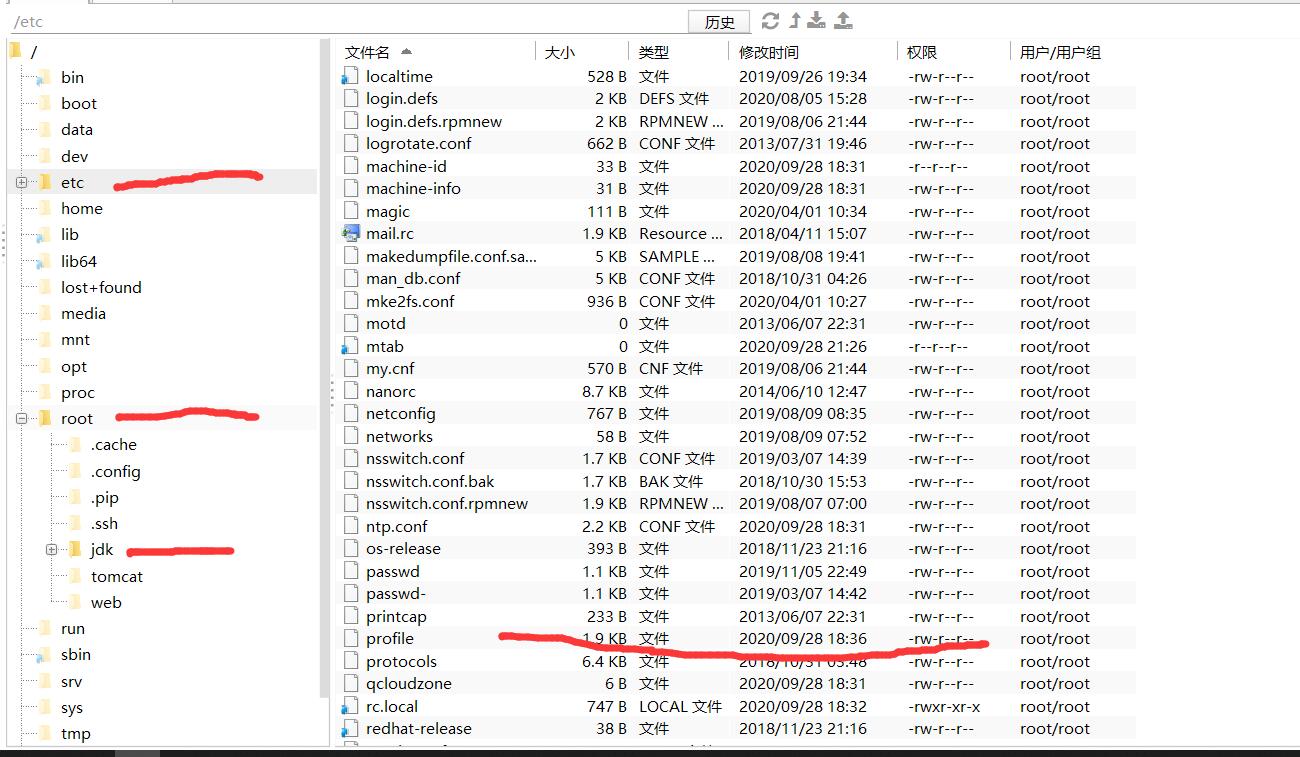Sort by 大小 column header
1300x757 pixels.
coord(560,52)
